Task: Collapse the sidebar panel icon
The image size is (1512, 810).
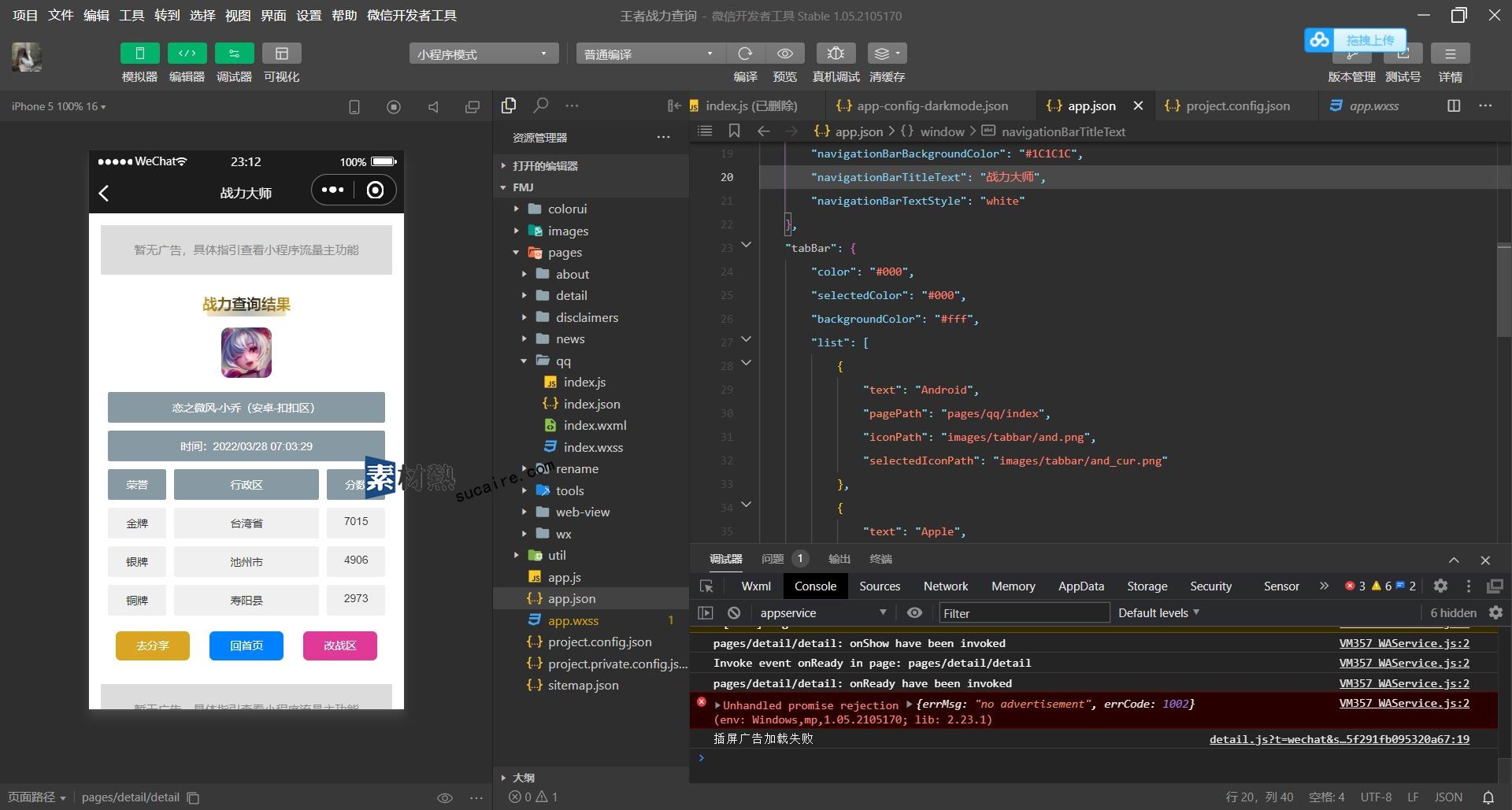Action: pyautogui.click(x=674, y=105)
